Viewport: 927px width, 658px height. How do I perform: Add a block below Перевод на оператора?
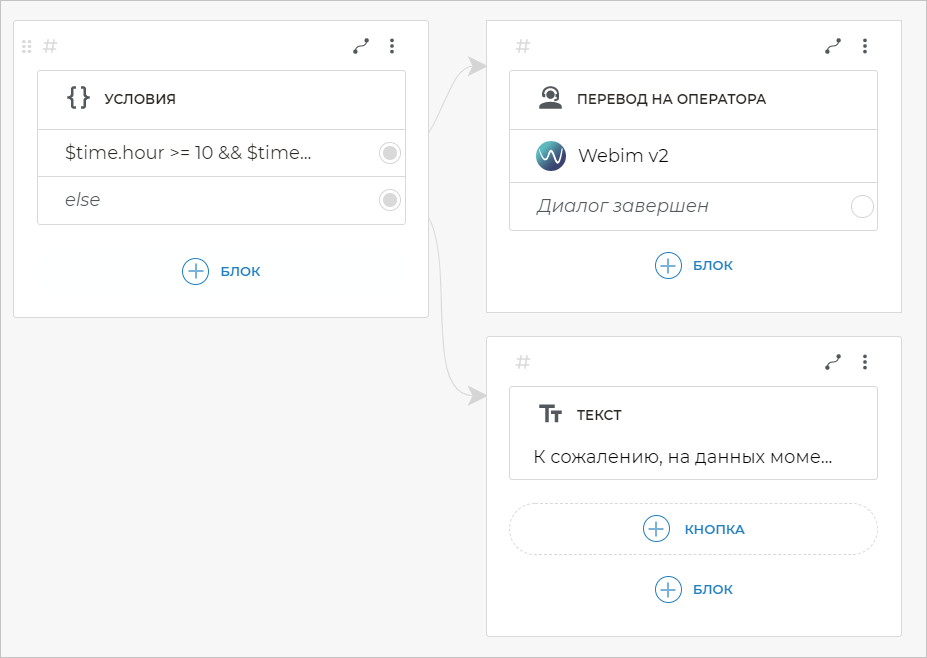click(693, 265)
